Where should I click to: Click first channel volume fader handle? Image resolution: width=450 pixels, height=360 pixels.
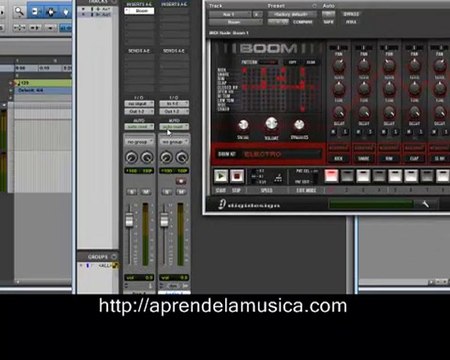129,220
